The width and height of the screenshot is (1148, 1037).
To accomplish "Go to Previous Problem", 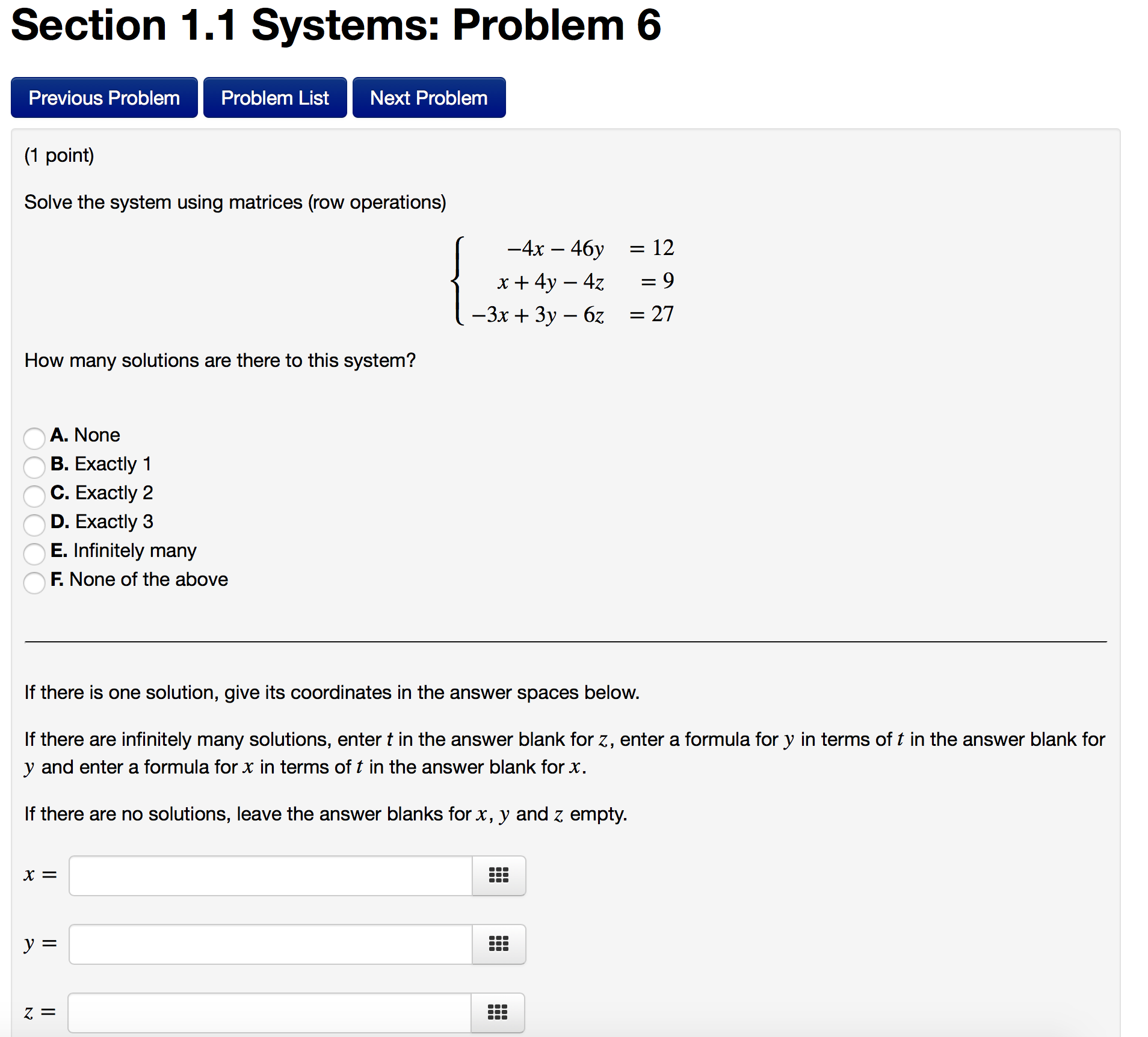I will point(104,97).
